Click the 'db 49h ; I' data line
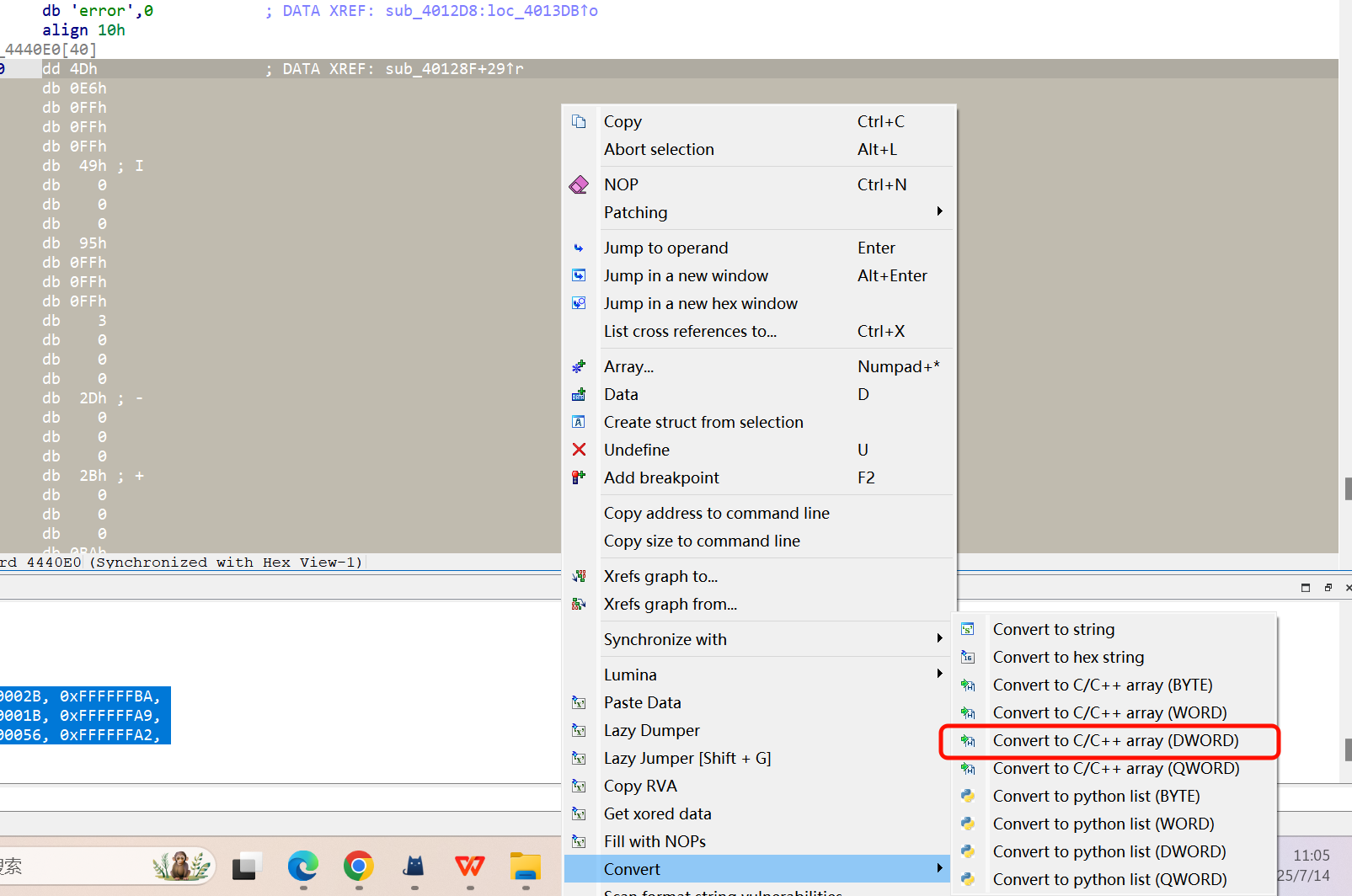This screenshot has width=1352, height=896. [x=93, y=166]
